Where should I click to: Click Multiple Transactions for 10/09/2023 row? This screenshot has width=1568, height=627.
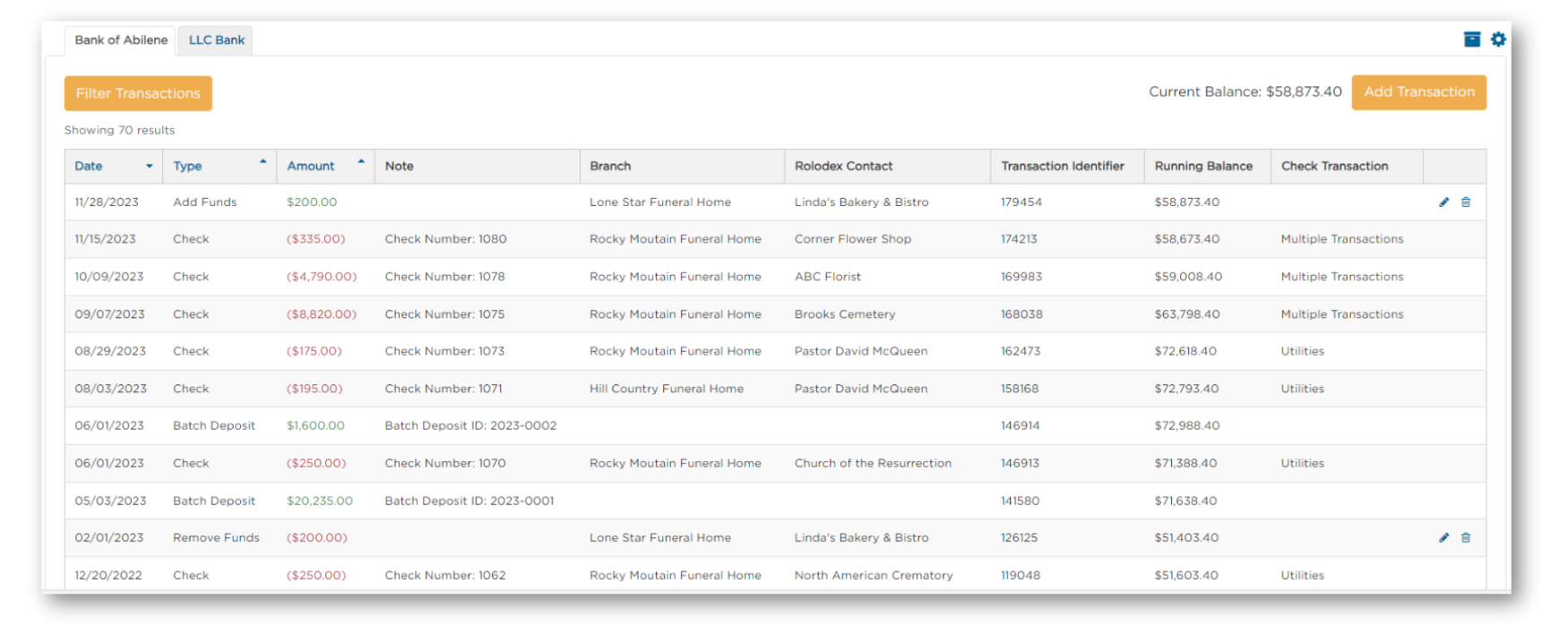coord(1342,277)
